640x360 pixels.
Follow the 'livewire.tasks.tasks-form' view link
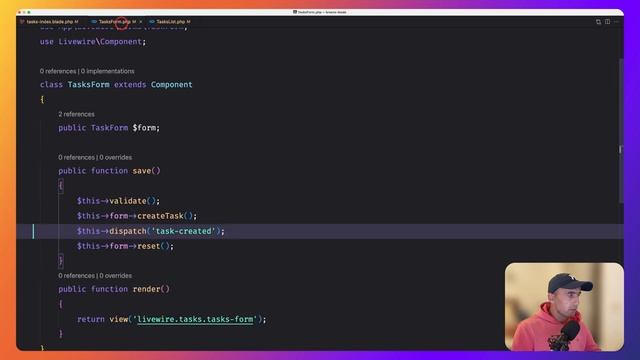point(195,319)
